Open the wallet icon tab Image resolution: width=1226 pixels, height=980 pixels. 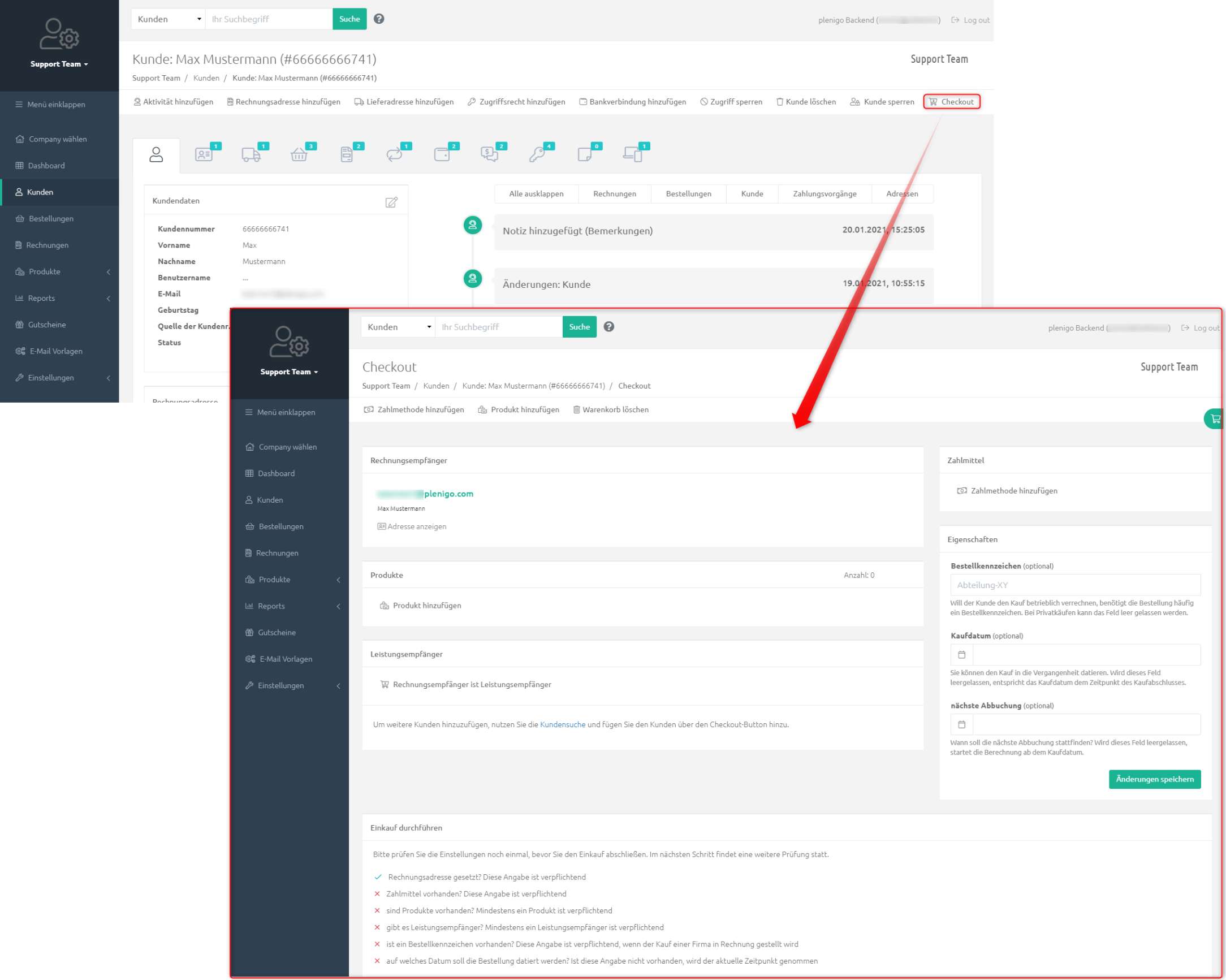442,154
